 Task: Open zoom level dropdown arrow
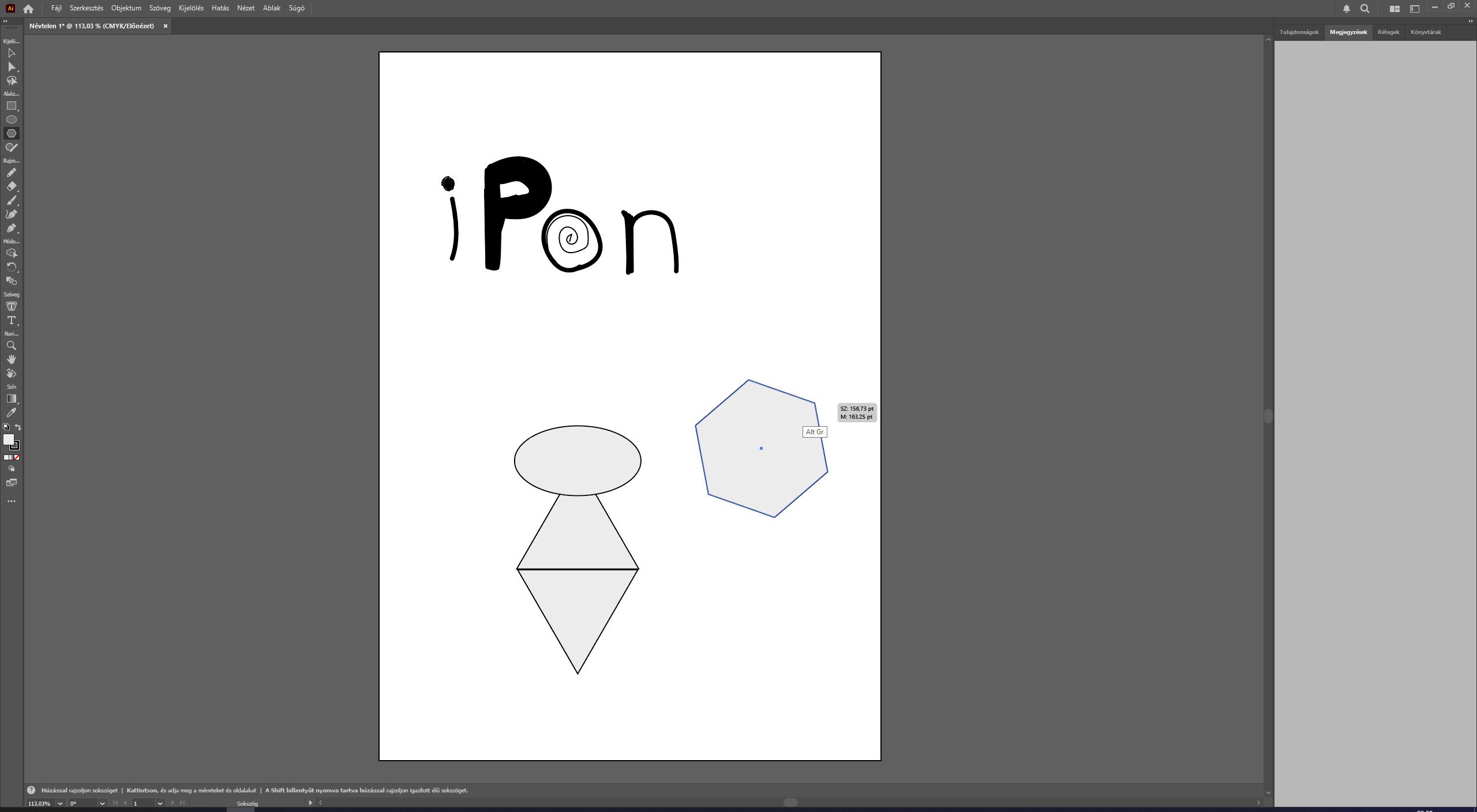pos(60,803)
